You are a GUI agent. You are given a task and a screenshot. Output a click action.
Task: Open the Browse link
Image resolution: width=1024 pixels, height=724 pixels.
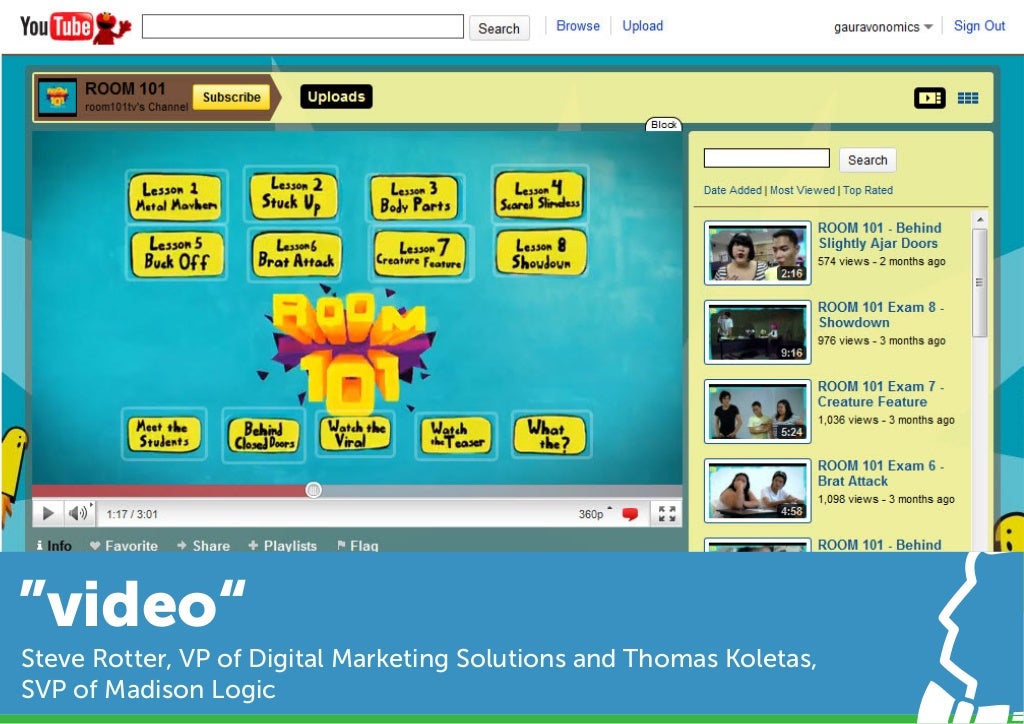(578, 25)
